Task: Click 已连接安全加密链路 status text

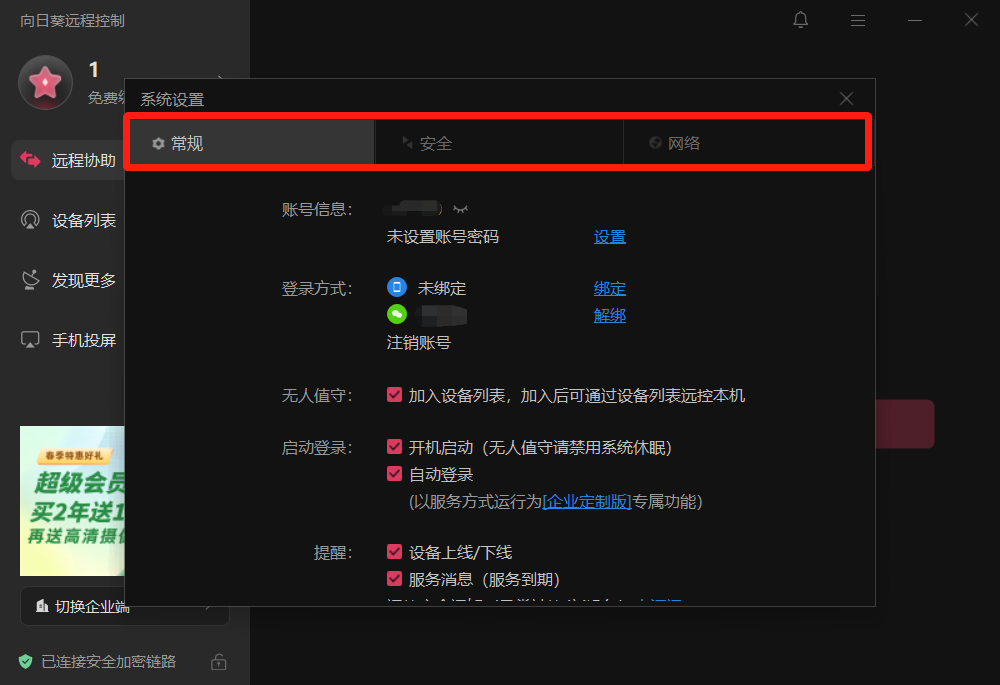Action: pyautogui.click(x=108, y=661)
